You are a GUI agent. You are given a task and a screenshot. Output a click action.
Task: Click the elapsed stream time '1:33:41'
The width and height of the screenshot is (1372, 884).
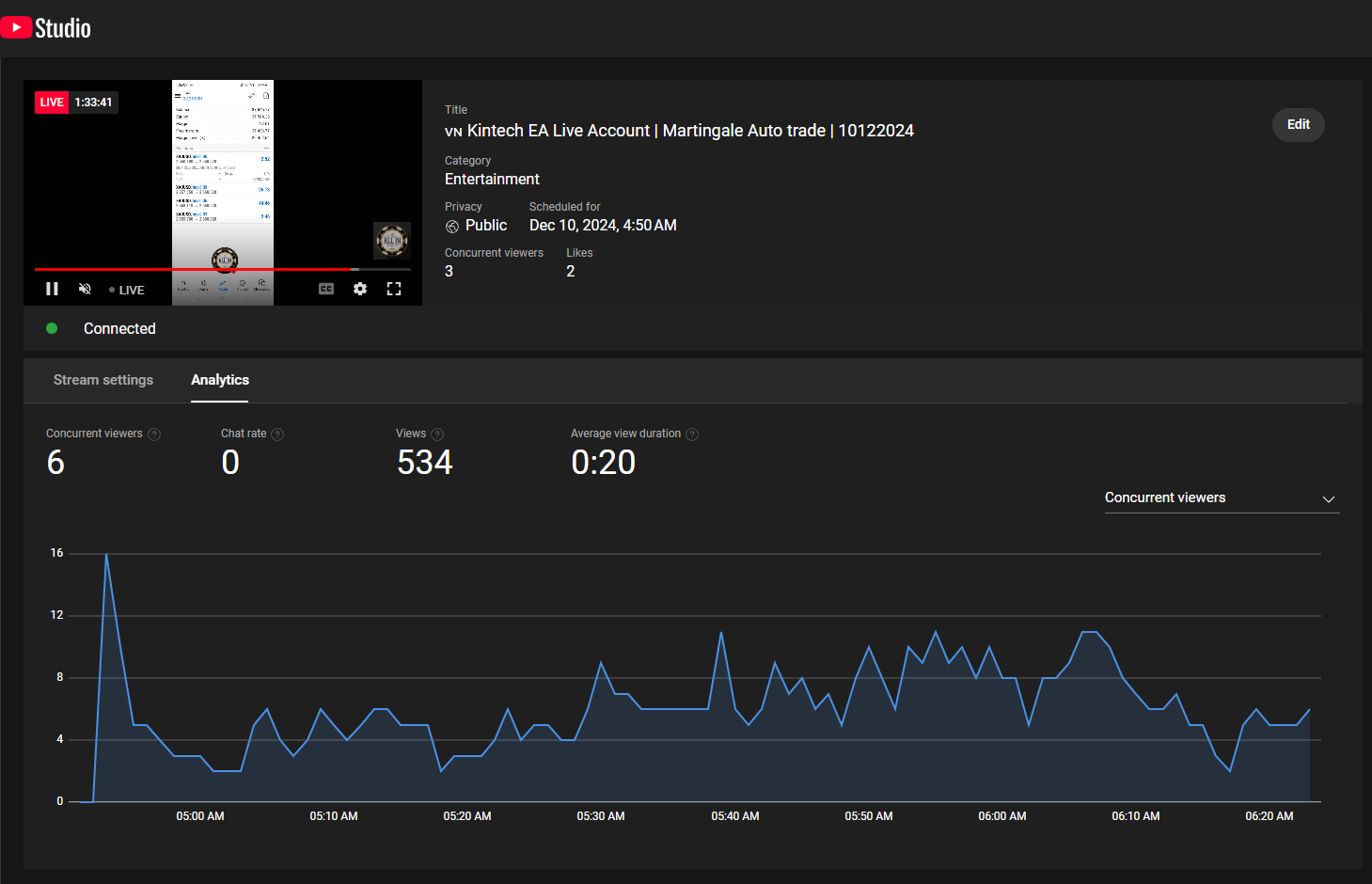pos(93,103)
